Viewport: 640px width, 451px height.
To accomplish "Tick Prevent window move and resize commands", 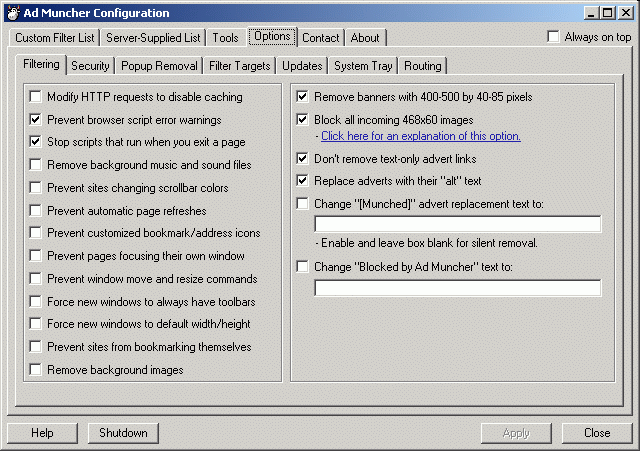I will point(36,278).
